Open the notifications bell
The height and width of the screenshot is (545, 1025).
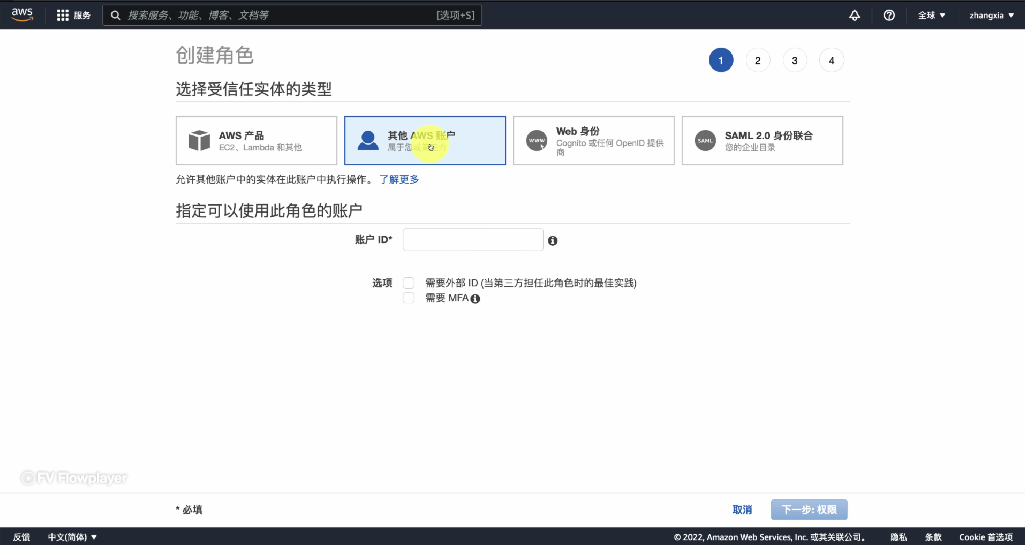(x=854, y=15)
